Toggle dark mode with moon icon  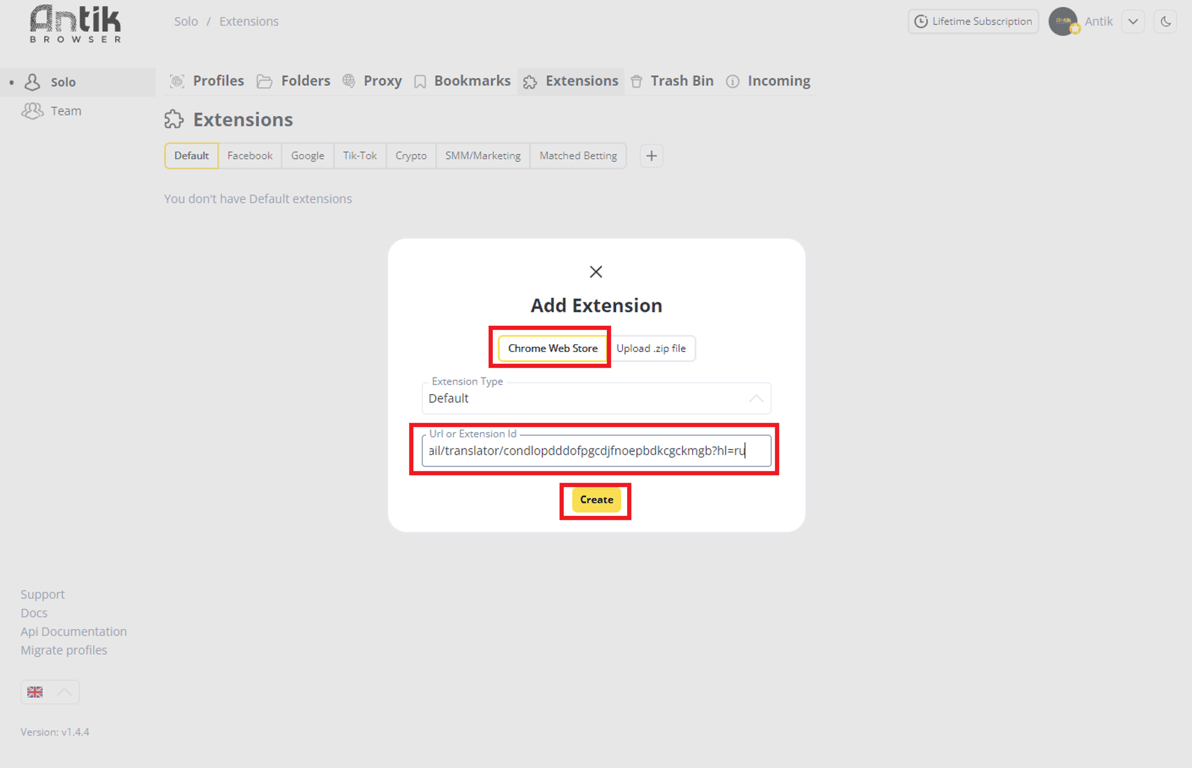(1165, 21)
